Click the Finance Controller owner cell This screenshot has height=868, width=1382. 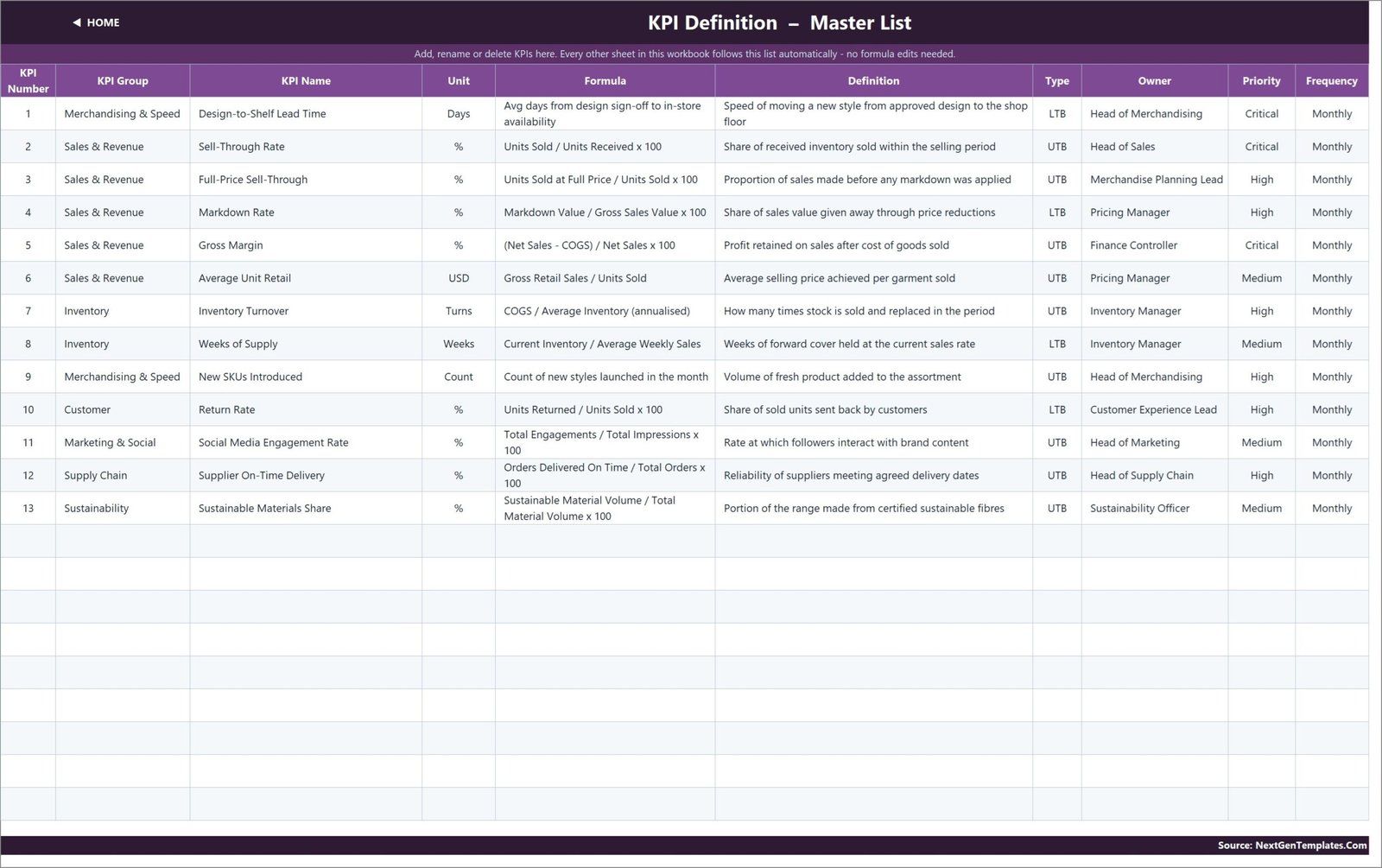pyautogui.click(x=1155, y=245)
